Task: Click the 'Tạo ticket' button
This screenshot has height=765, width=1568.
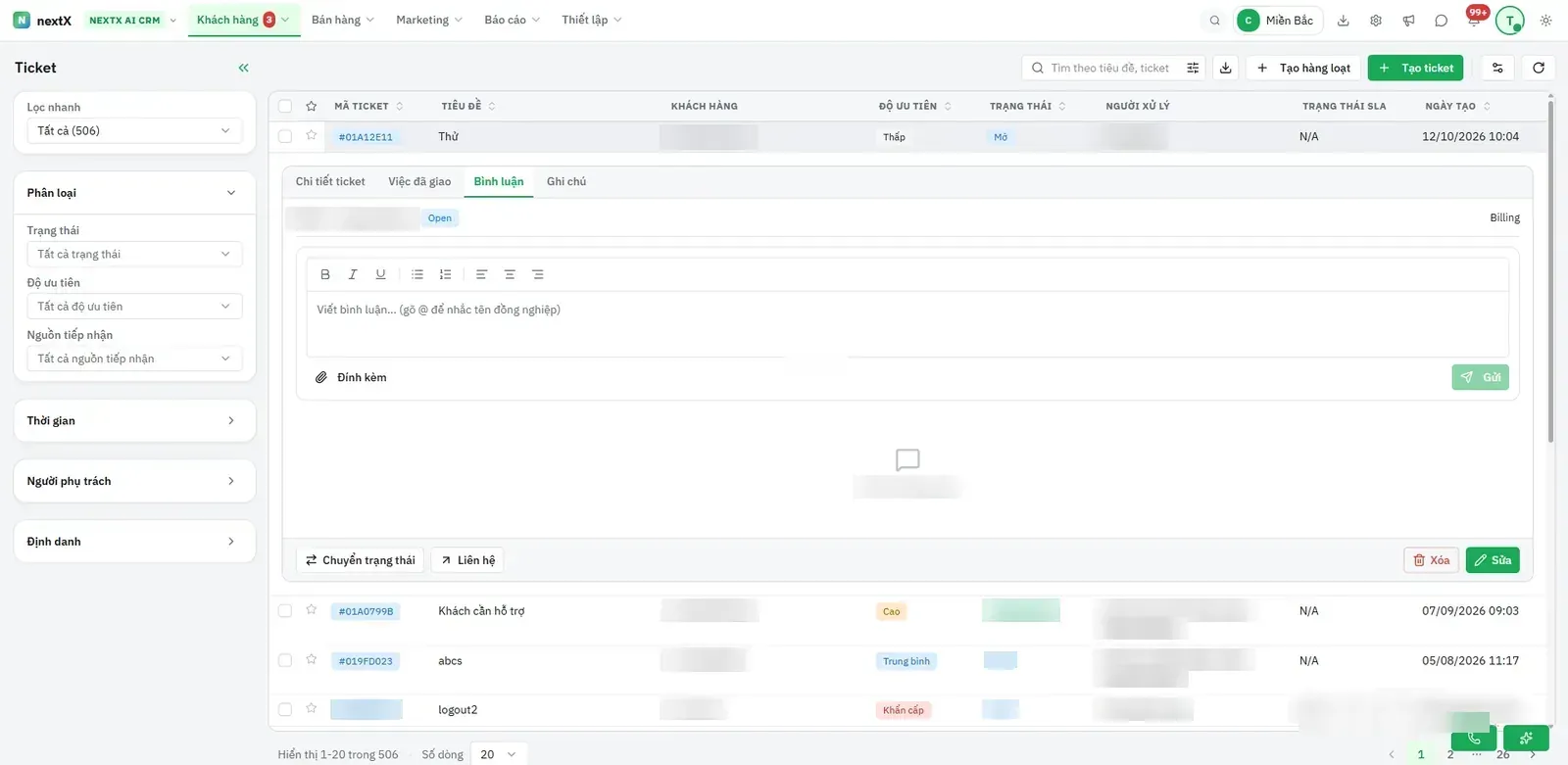Action: [1415, 68]
